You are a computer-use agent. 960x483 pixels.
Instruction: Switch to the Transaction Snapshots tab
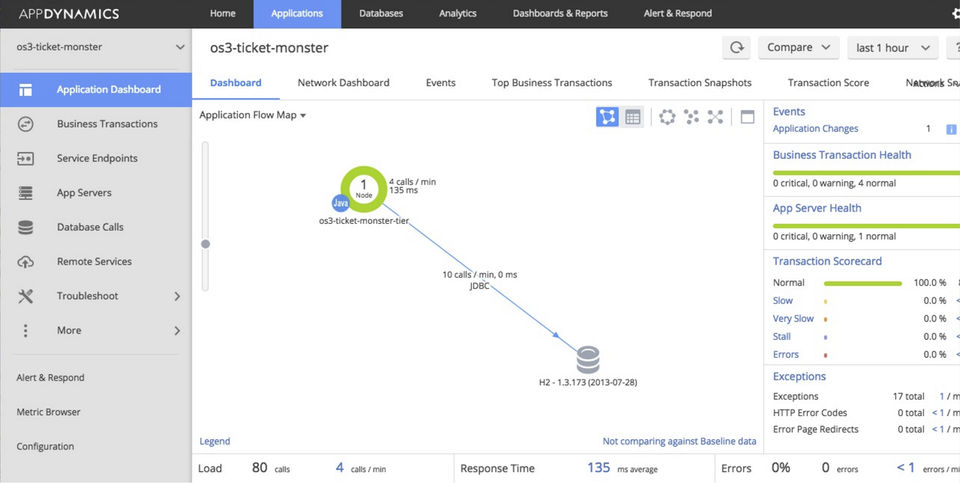point(700,83)
